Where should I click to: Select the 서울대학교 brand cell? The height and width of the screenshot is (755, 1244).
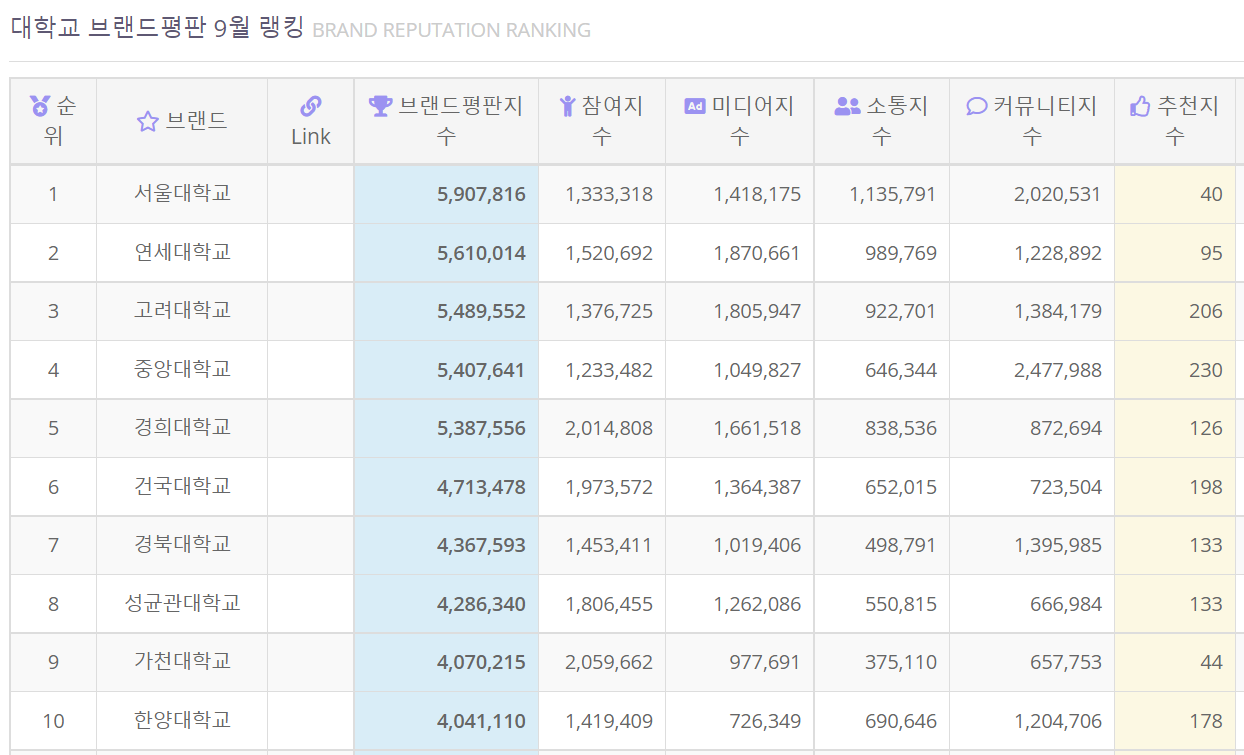182,194
